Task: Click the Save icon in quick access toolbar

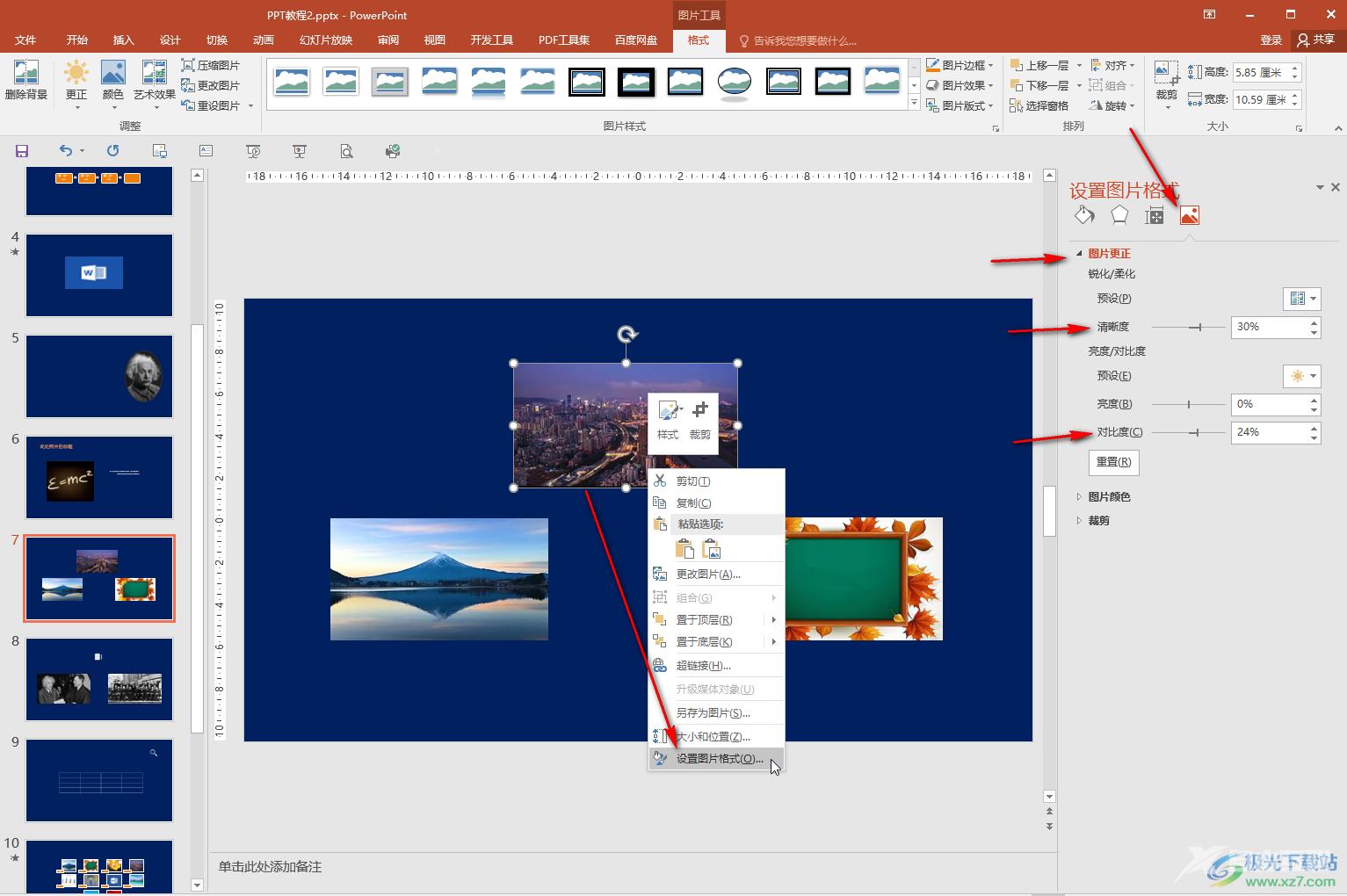Action: [x=22, y=151]
